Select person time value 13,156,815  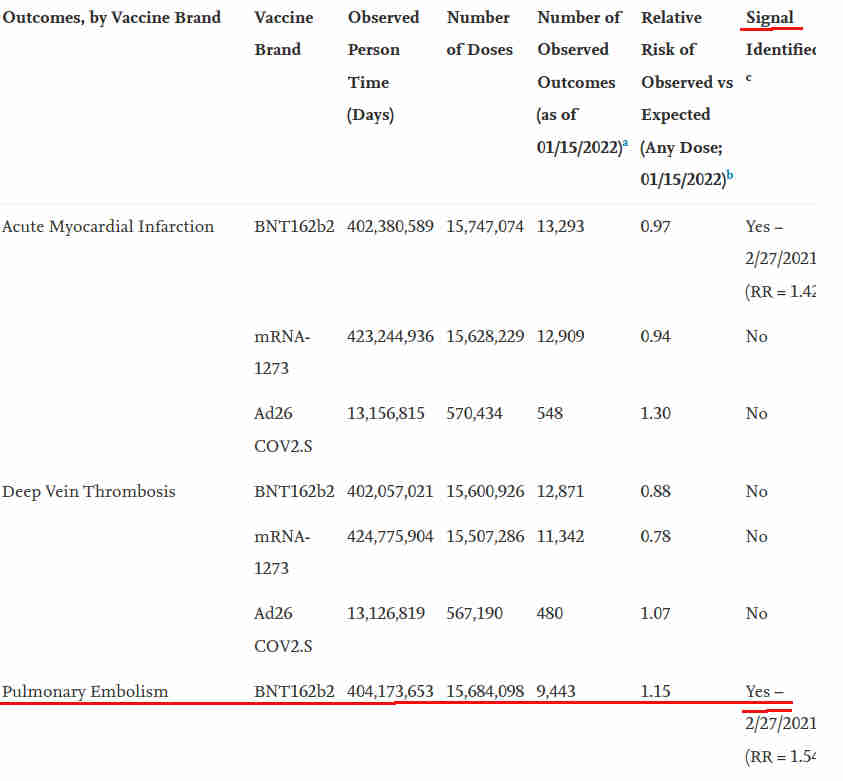click(385, 413)
